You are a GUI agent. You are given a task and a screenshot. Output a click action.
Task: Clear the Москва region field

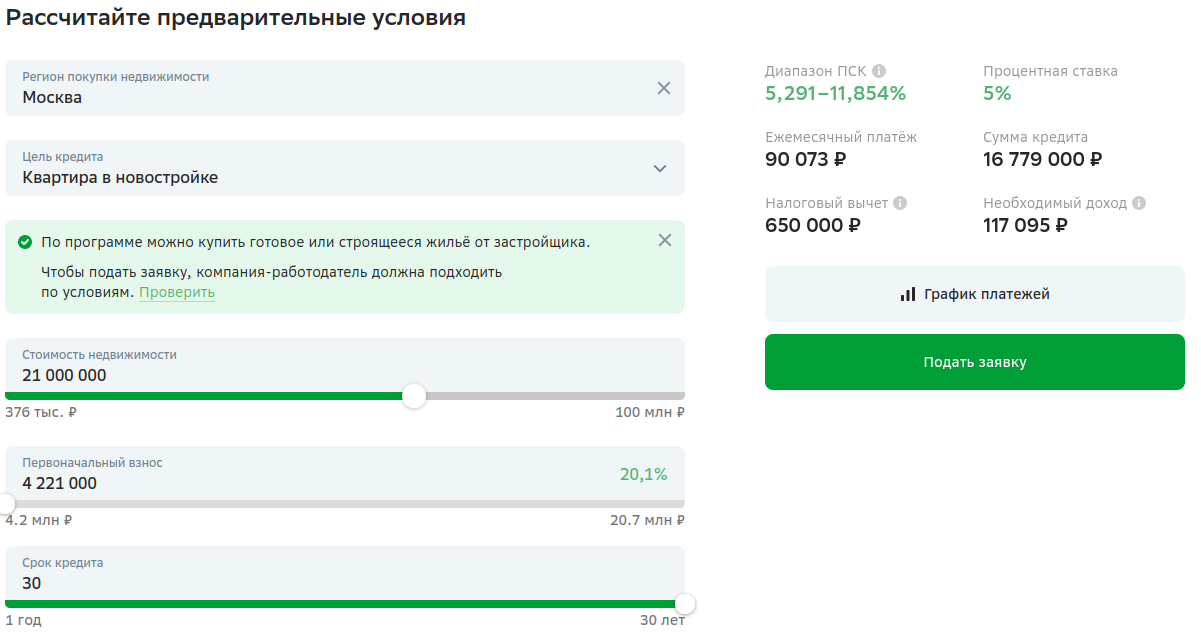click(663, 88)
